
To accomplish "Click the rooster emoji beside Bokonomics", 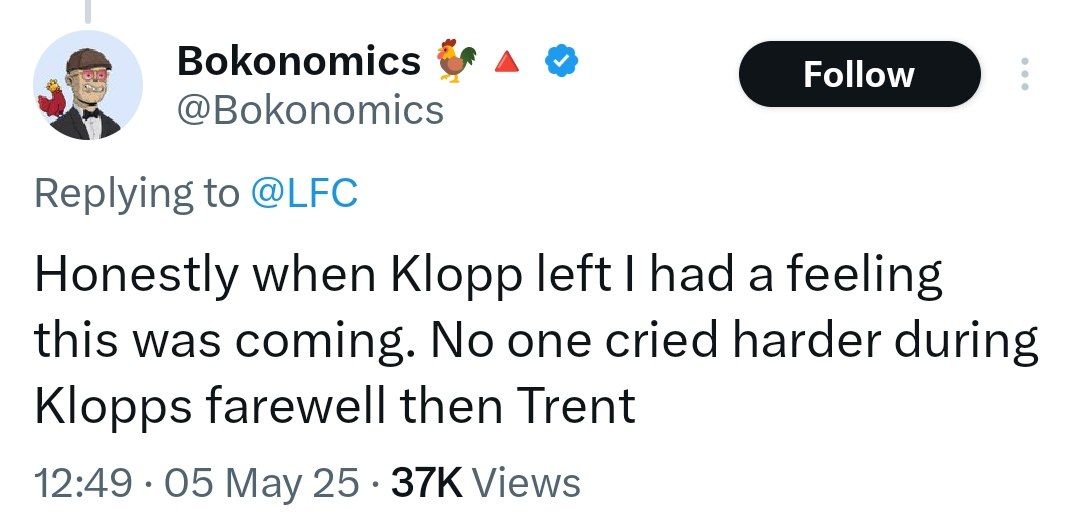I will [455, 61].
